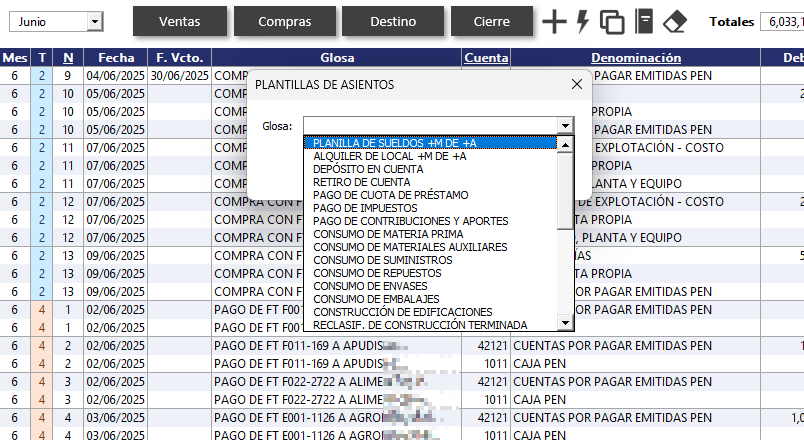Select CONSUMO DE ENVASES option
The image size is (804, 440).
click(430, 286)
